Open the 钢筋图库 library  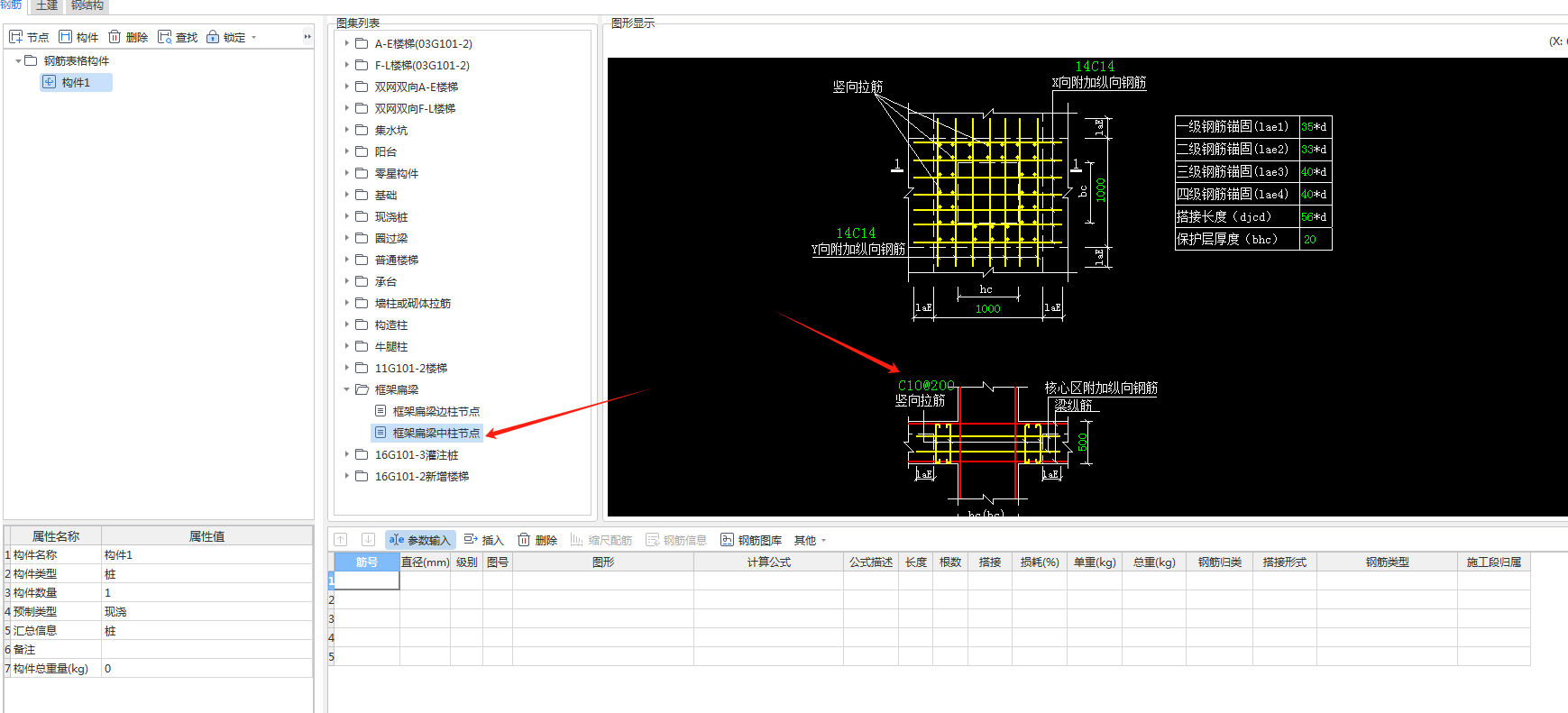751,540
